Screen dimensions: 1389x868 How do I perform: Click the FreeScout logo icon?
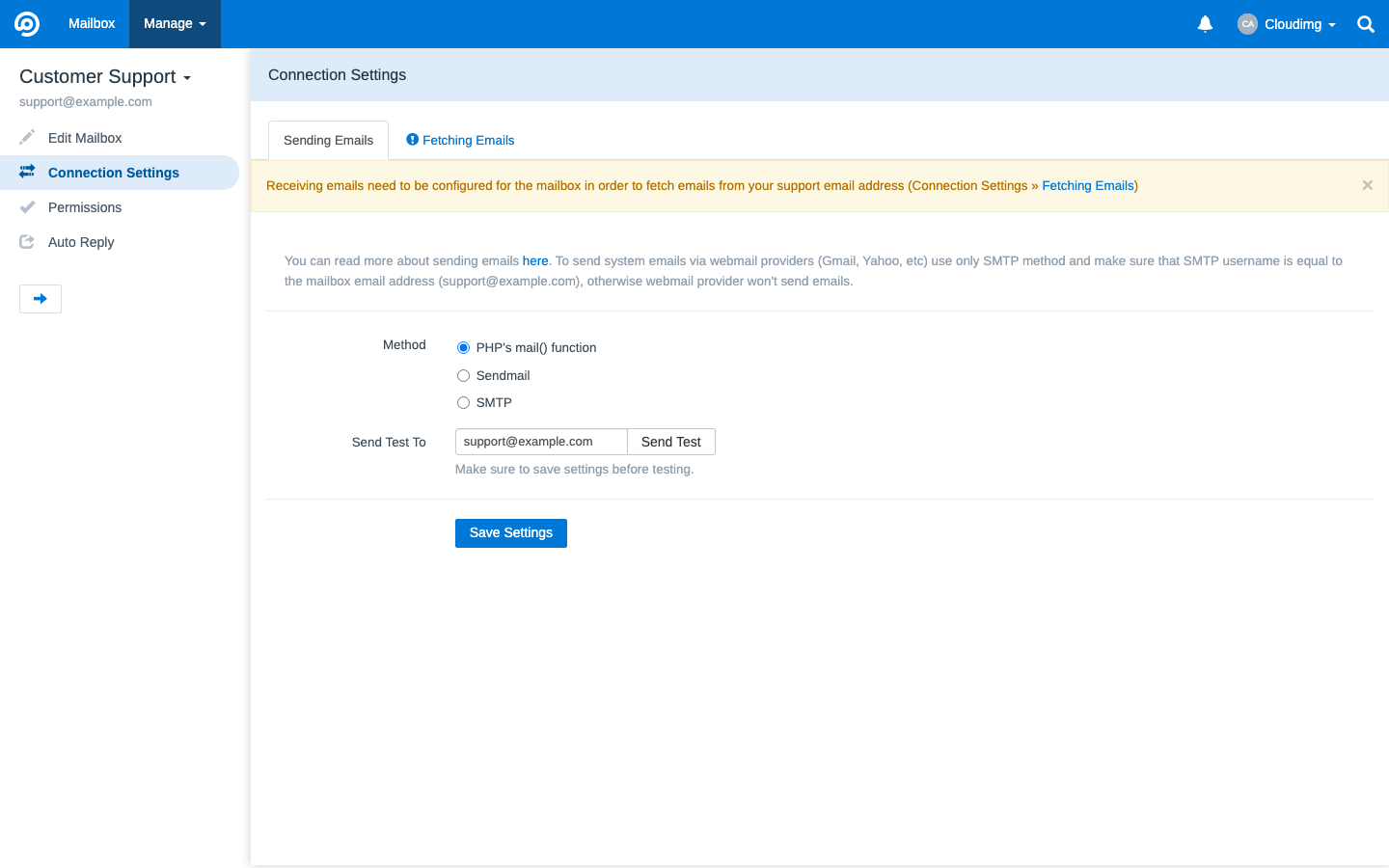pyautogui.click(x=27, y=24)
